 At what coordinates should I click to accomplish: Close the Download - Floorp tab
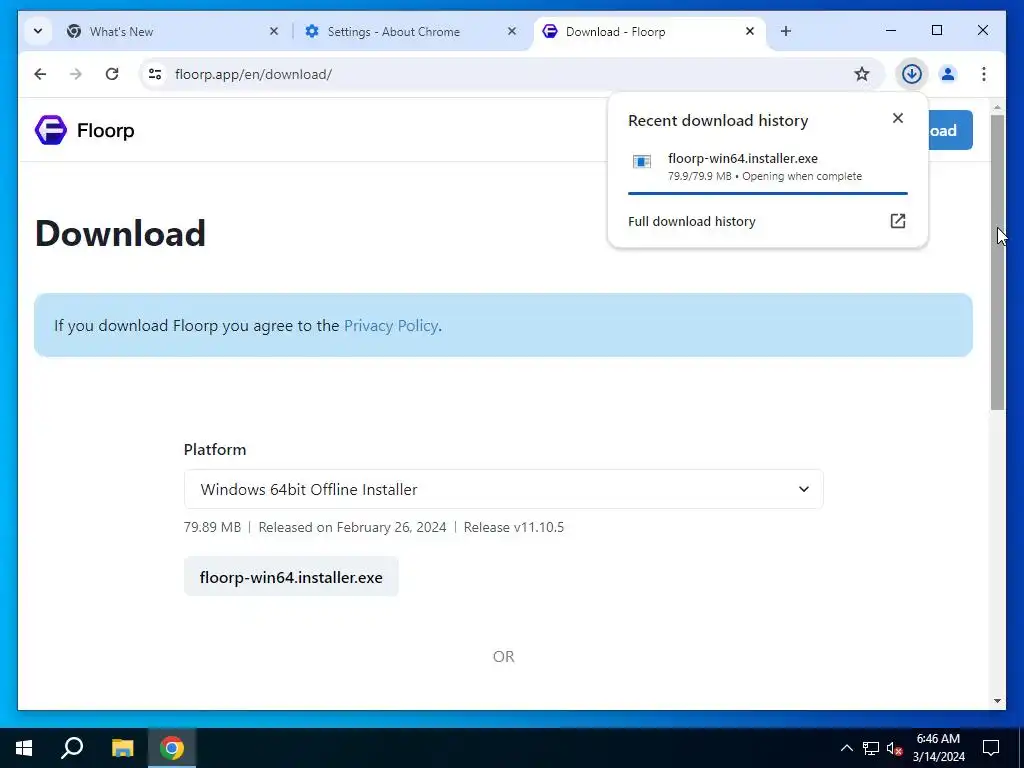click(750, 31)
